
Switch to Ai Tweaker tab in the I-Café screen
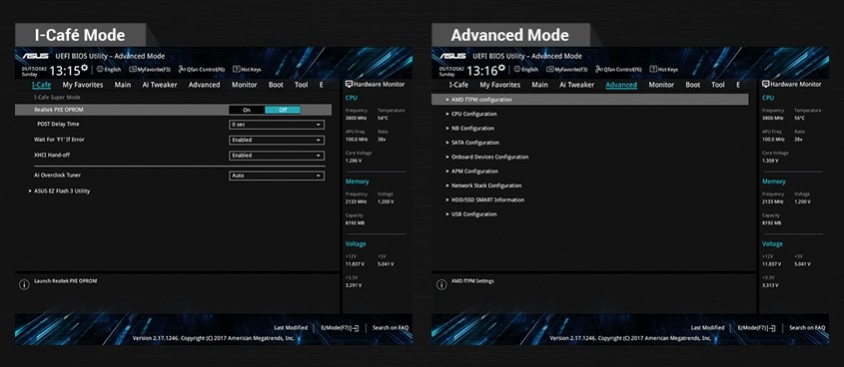[x=159, y=85]
